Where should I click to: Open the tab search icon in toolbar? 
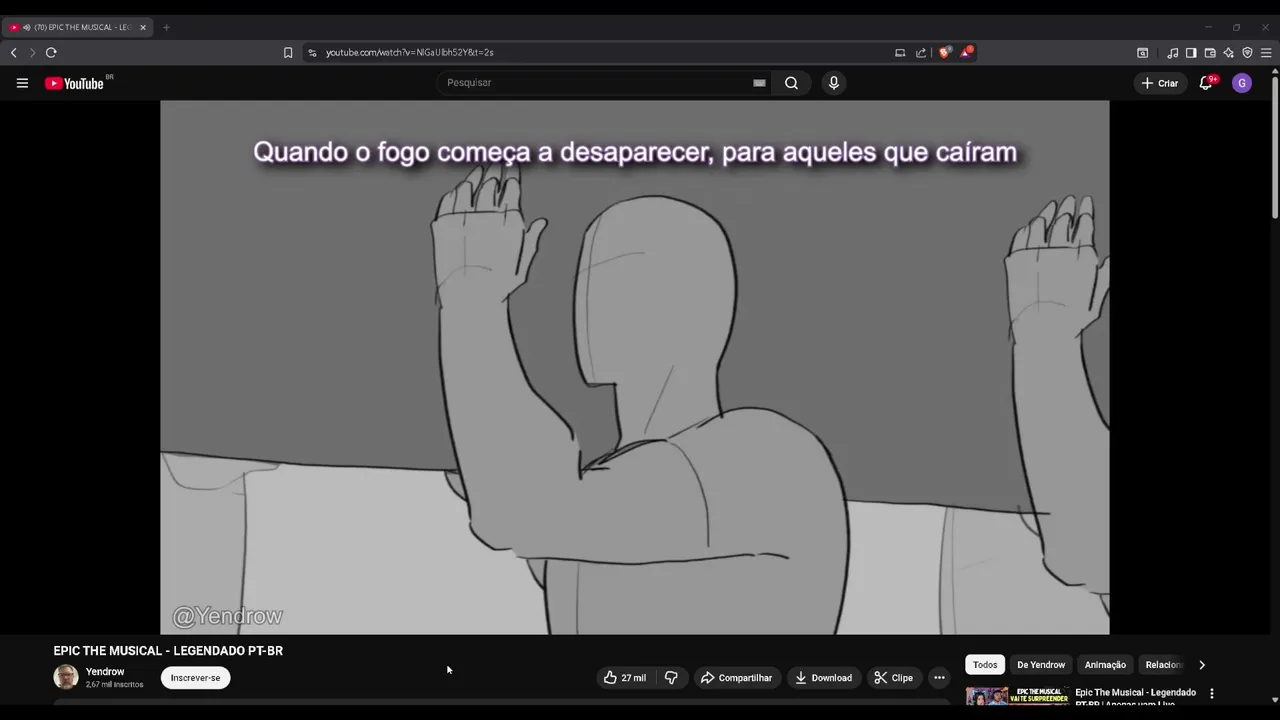point(1143,52)
